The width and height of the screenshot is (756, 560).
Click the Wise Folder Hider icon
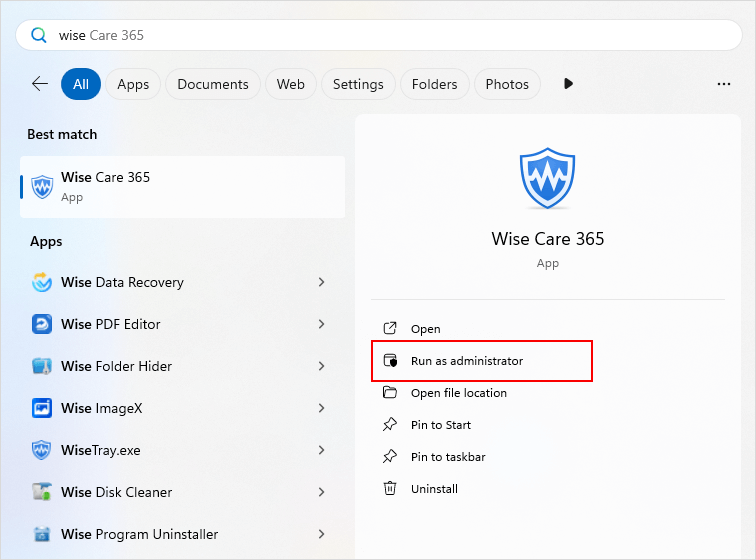(x=42, y=366)
